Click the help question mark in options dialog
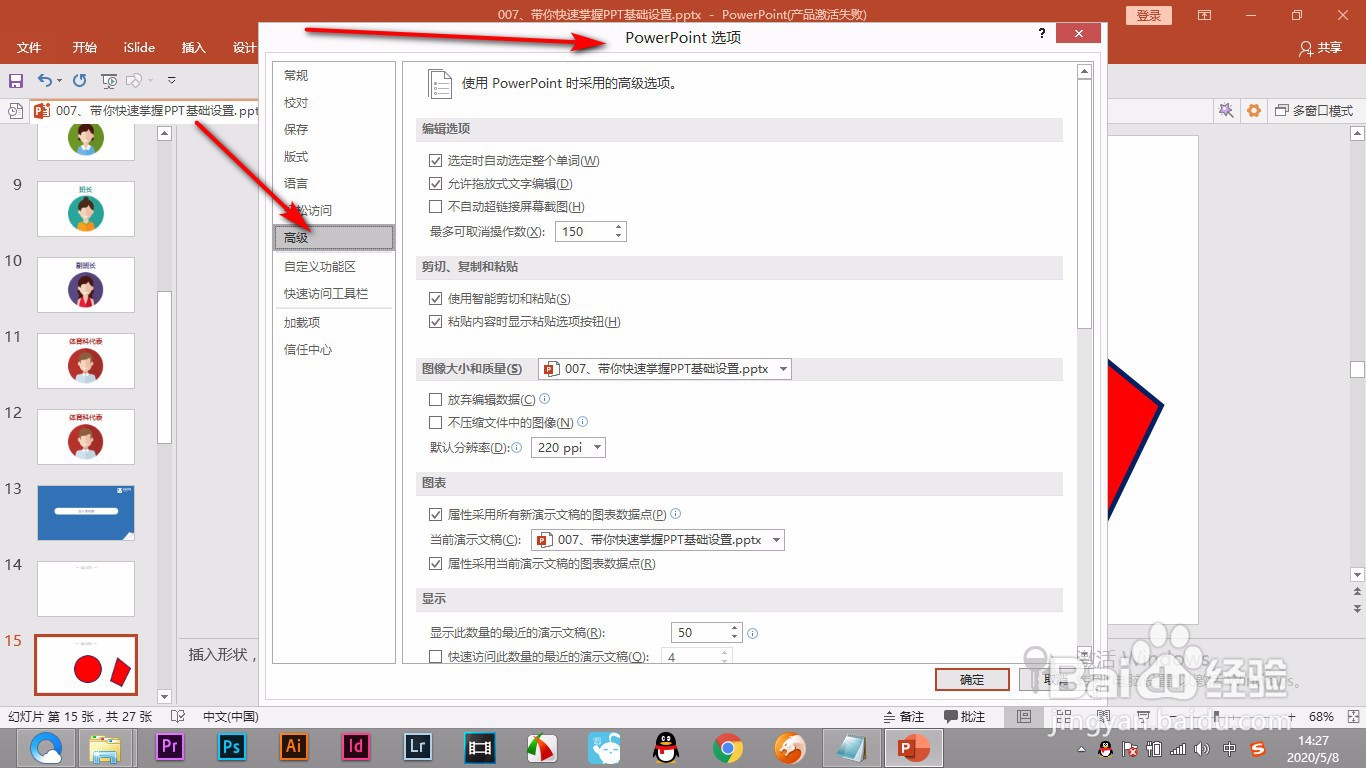 [x=1041, y=33]
